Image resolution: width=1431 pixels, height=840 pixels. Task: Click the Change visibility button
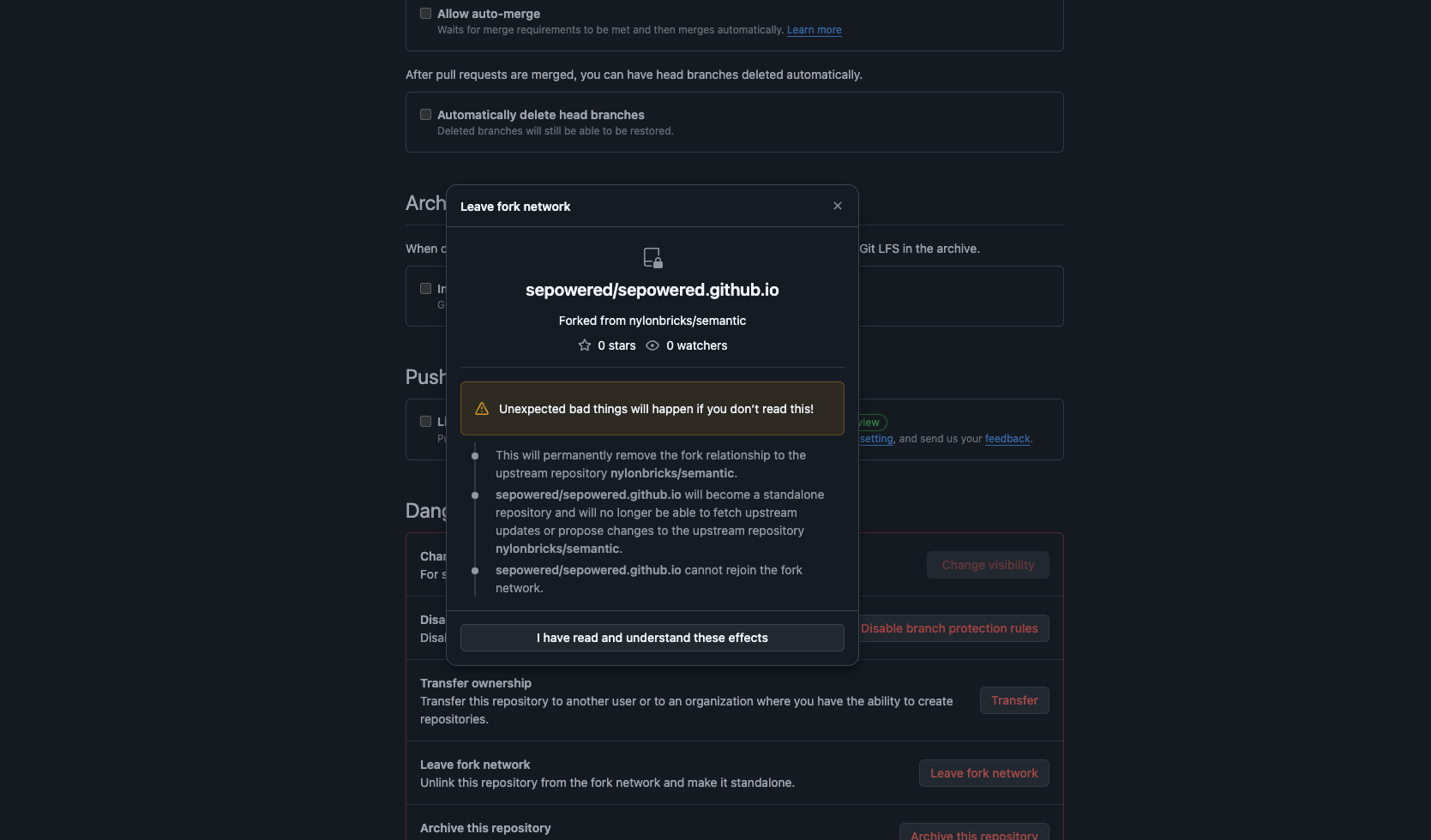click(x=988, y=564)
